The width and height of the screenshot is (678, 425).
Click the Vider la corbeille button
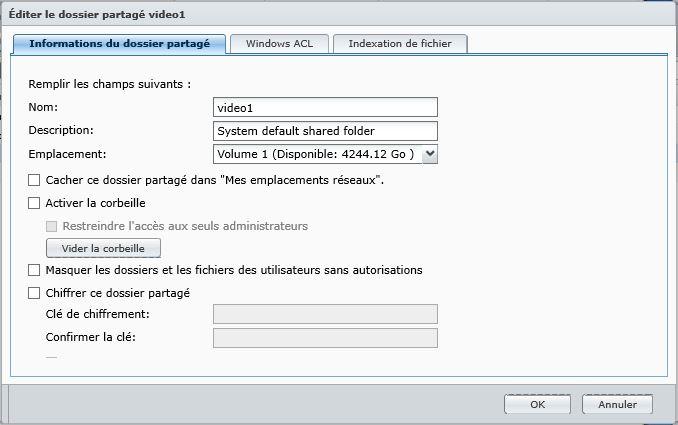[x=103, y=248]
